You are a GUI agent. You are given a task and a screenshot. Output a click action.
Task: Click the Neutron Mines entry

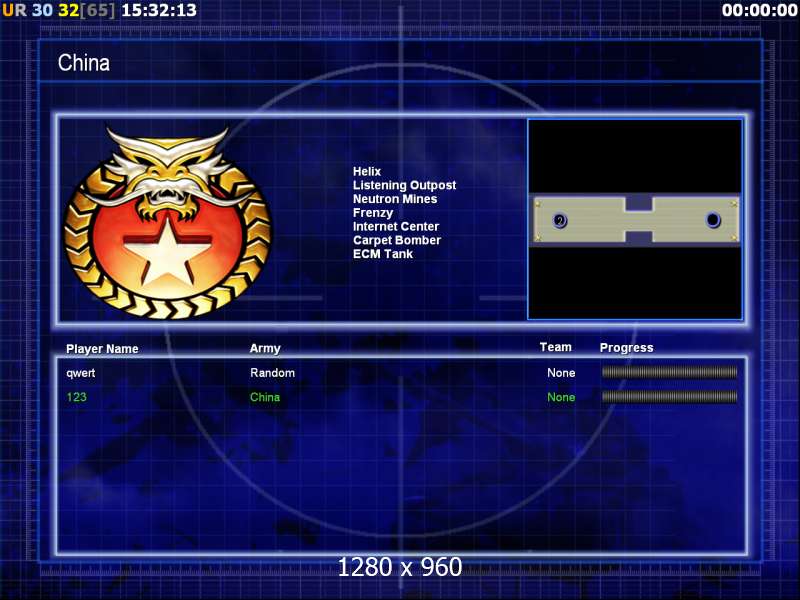tap(395, 199)
